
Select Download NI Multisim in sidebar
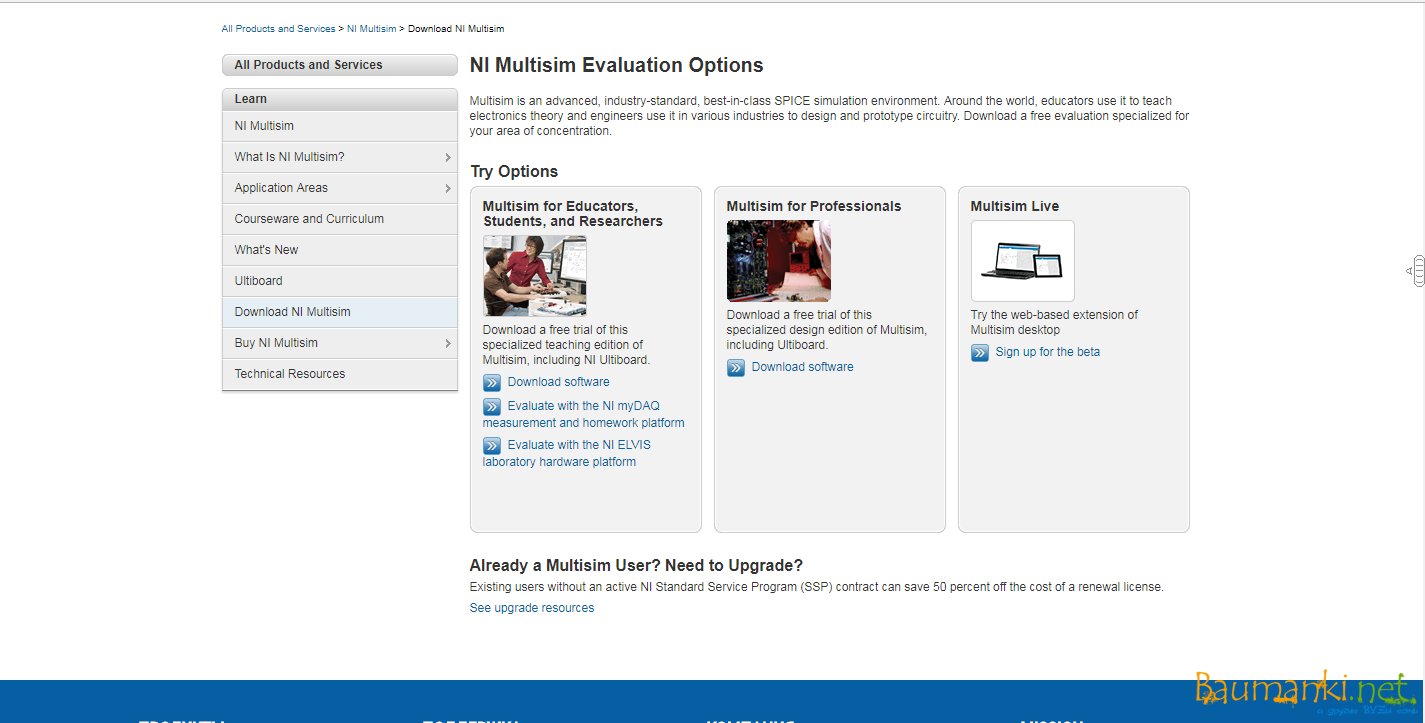tap(340, 312)
